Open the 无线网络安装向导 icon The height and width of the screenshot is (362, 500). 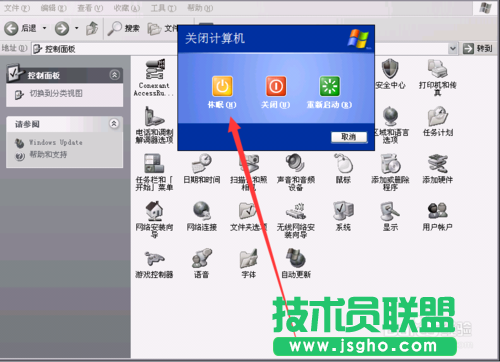pyautogui.click(x=296, y=220)
